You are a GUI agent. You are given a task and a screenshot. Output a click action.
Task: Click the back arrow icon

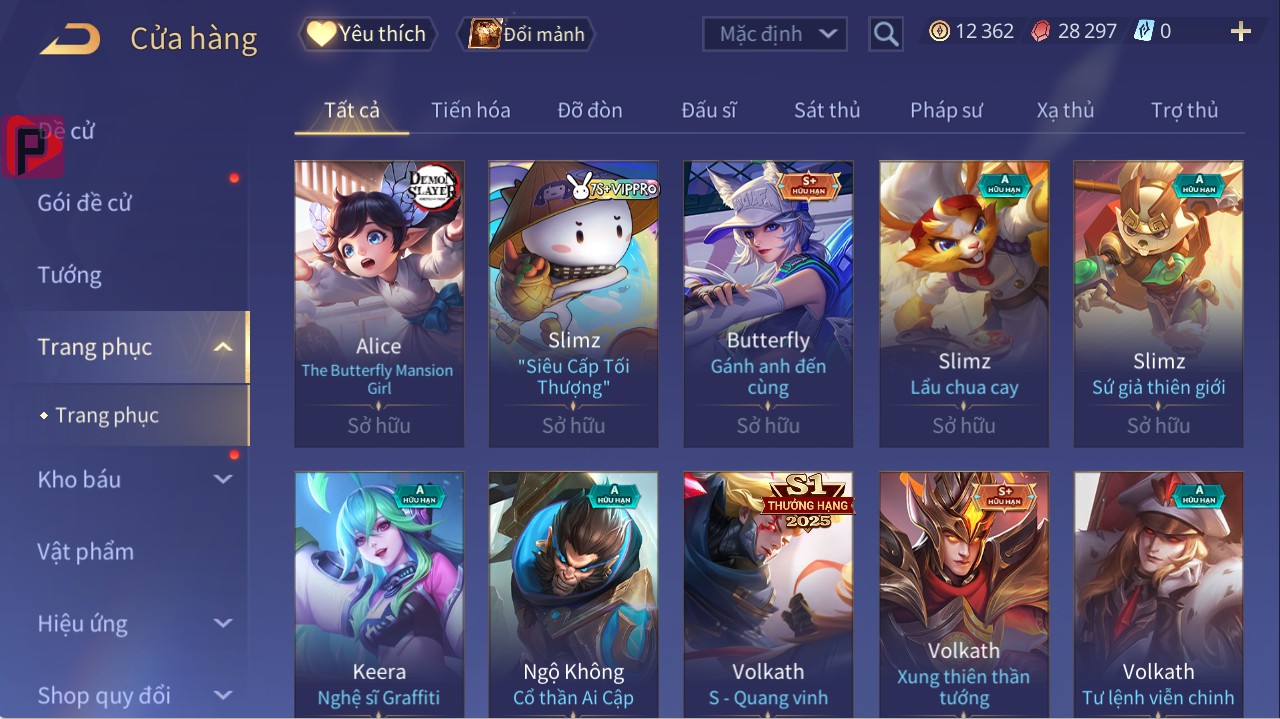point(70,39)
